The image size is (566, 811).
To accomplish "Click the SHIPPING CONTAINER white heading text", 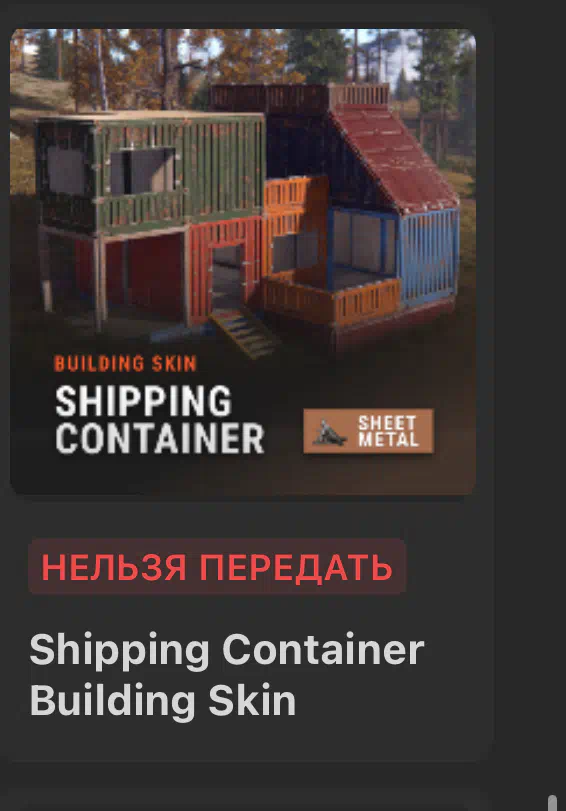I will [x=159, y=420].
